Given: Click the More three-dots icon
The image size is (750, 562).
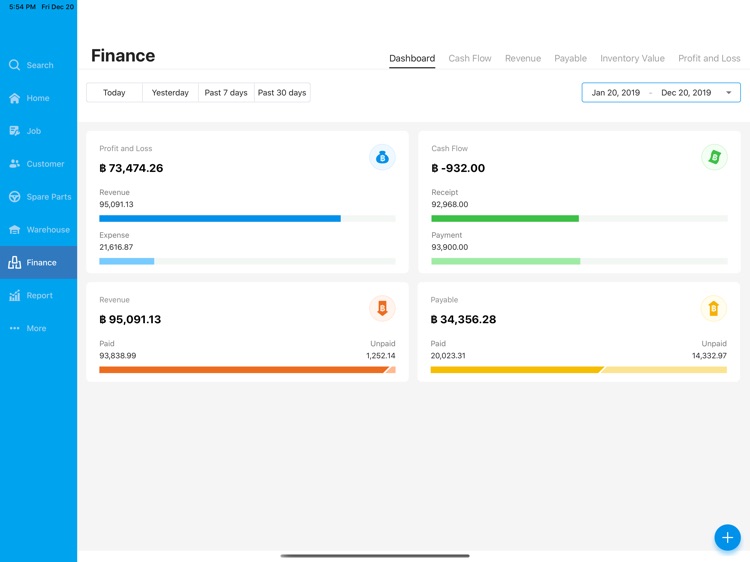Looking at the screenshot, I should click(14, 328).
